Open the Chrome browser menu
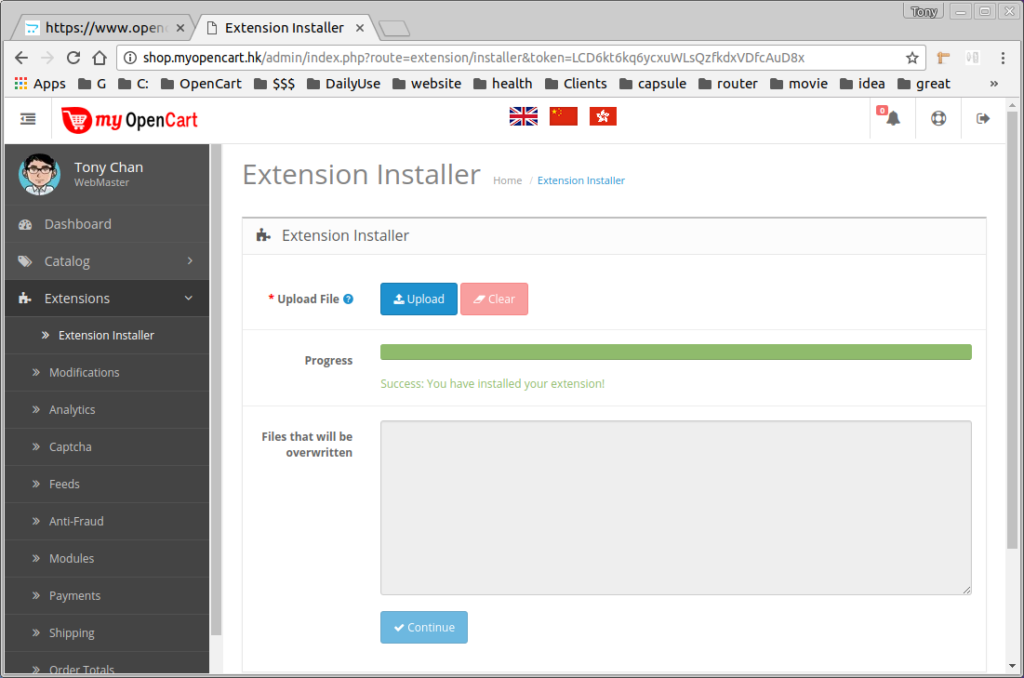 [x=1004, y=57]
